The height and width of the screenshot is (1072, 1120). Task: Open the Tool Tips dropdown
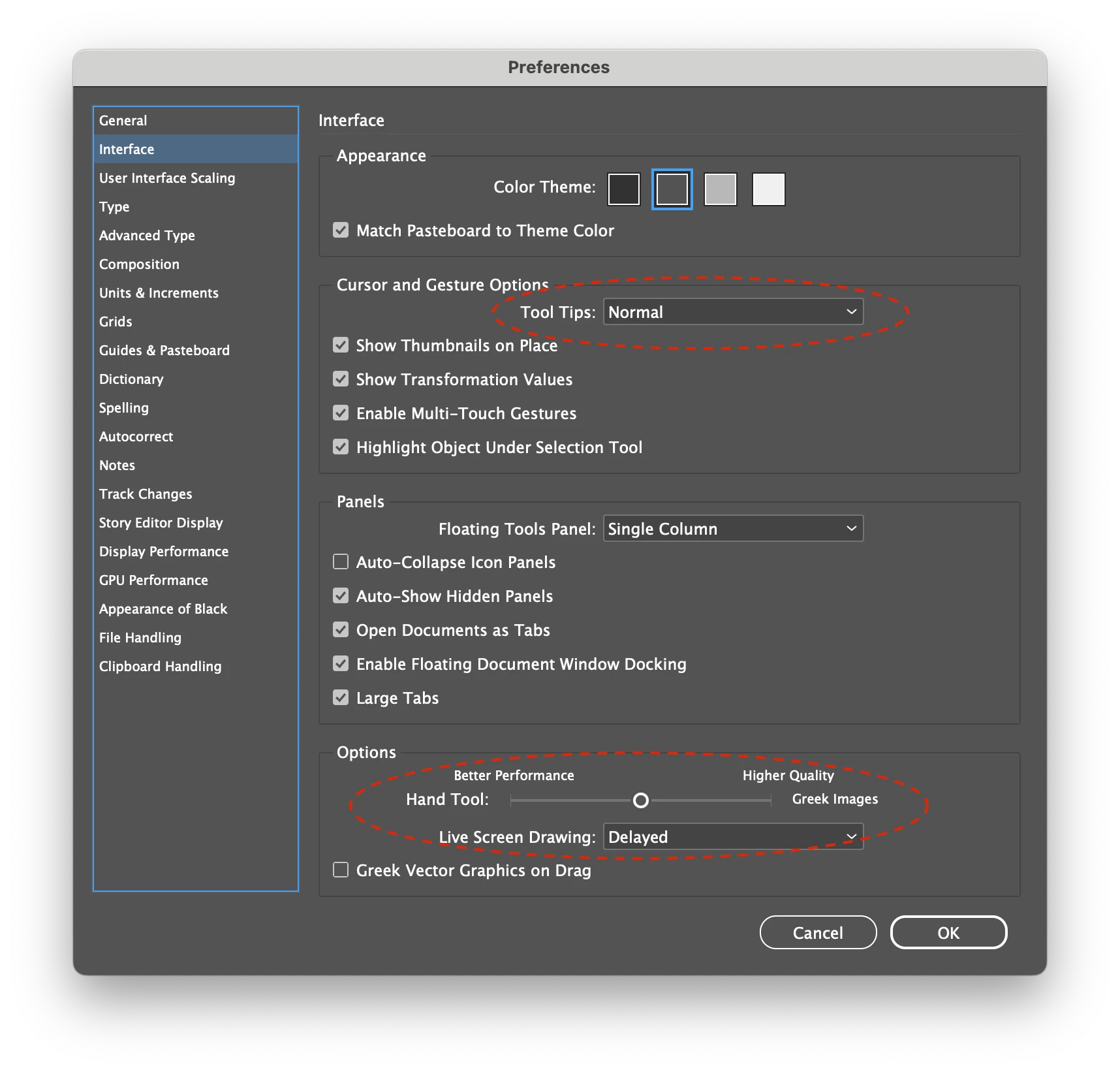[733, 312]
